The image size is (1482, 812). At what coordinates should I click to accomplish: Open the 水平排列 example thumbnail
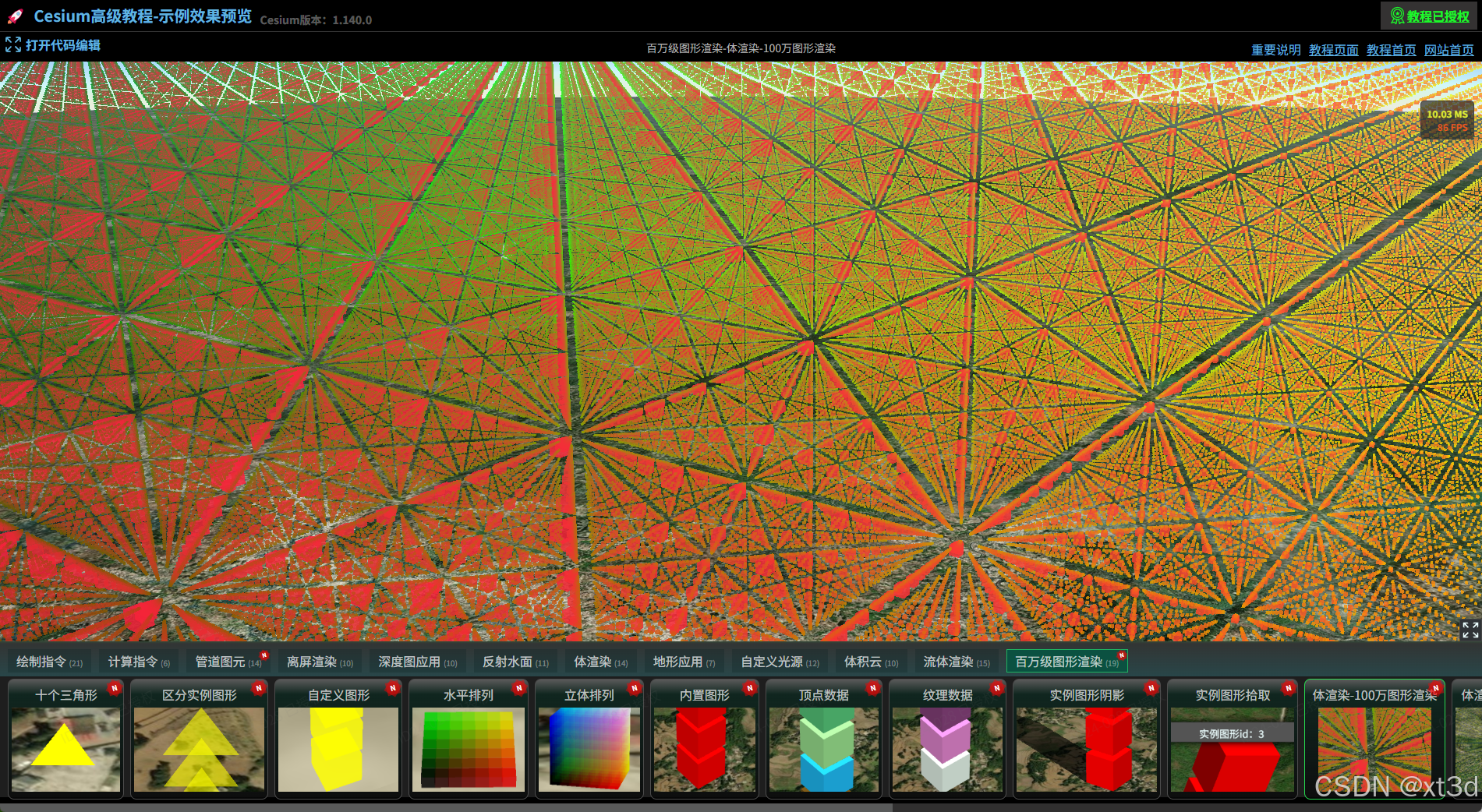[469, 739]
